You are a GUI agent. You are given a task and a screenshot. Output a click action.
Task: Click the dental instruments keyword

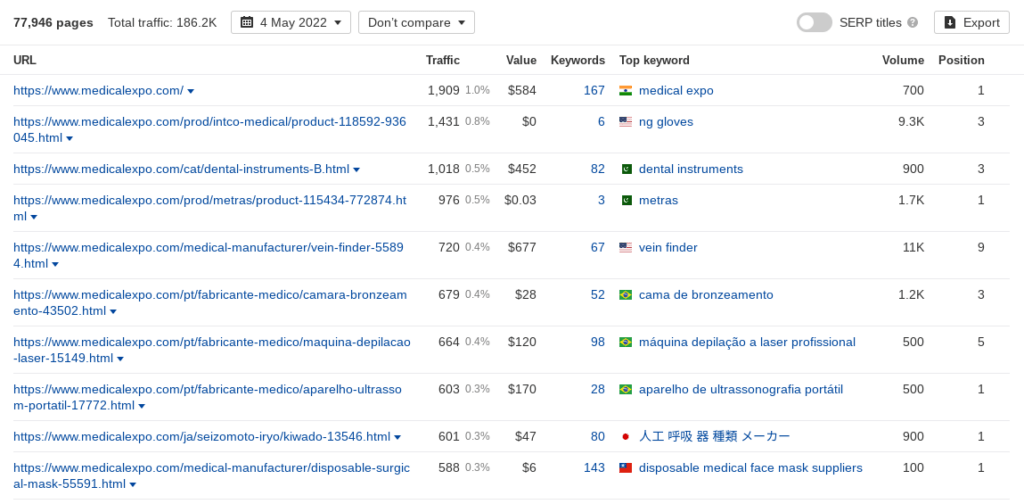coord(691,169)
